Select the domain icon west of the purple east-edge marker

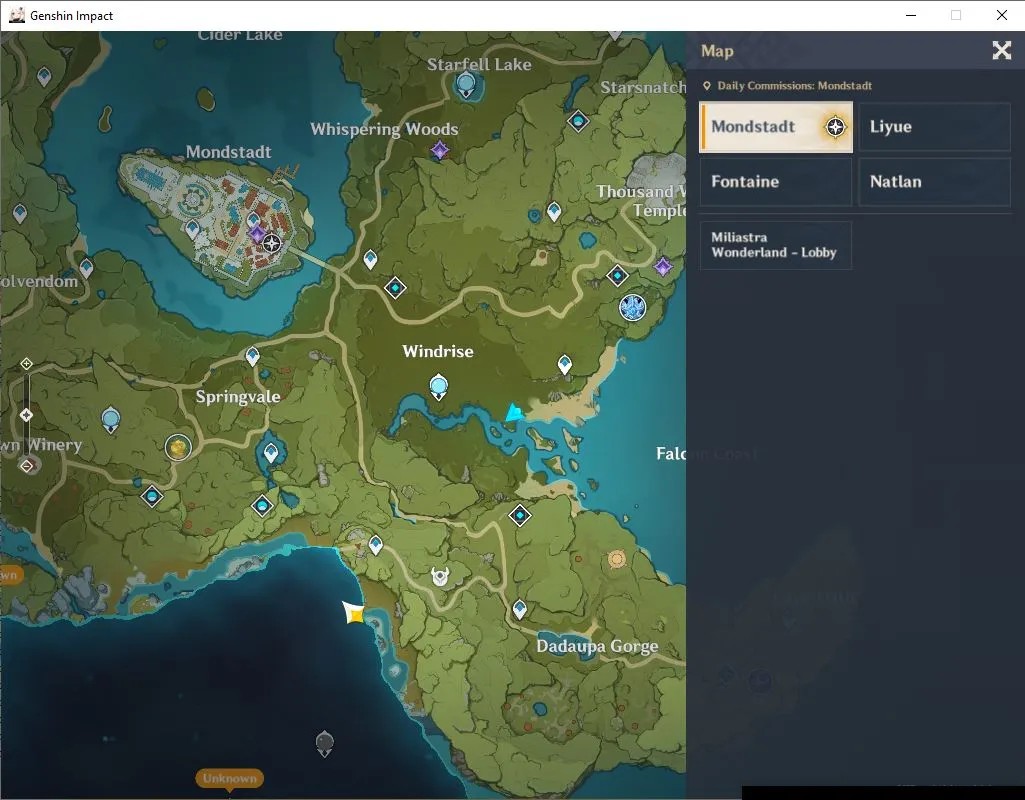(x=617, y=276)
